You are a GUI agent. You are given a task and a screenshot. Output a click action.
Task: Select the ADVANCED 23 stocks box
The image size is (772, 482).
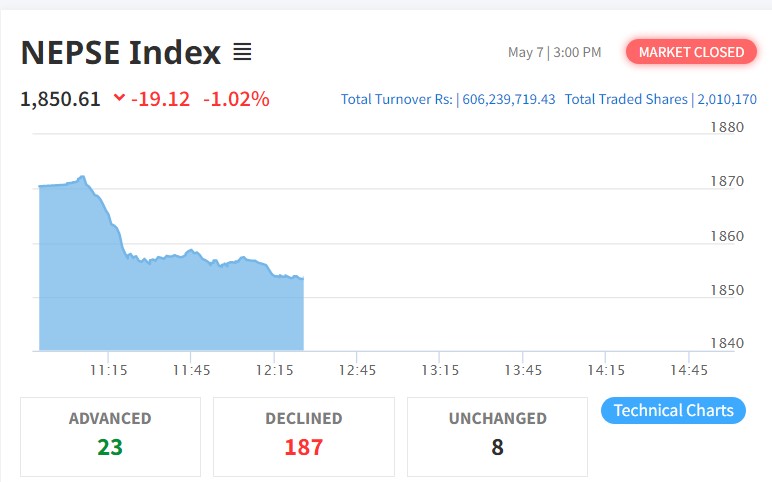[x=110, y=436]
